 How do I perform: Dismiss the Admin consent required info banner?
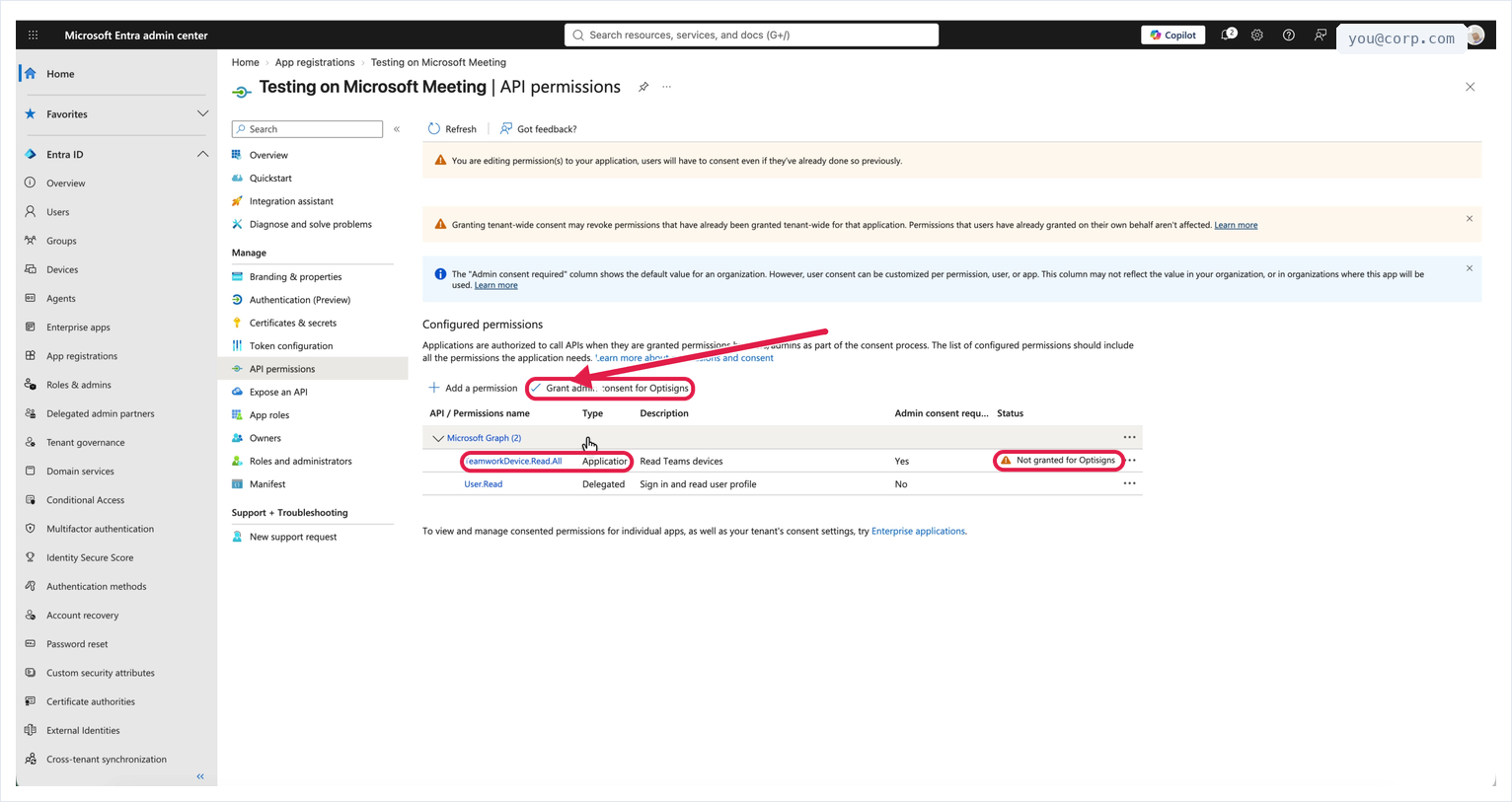point(1470,268)
